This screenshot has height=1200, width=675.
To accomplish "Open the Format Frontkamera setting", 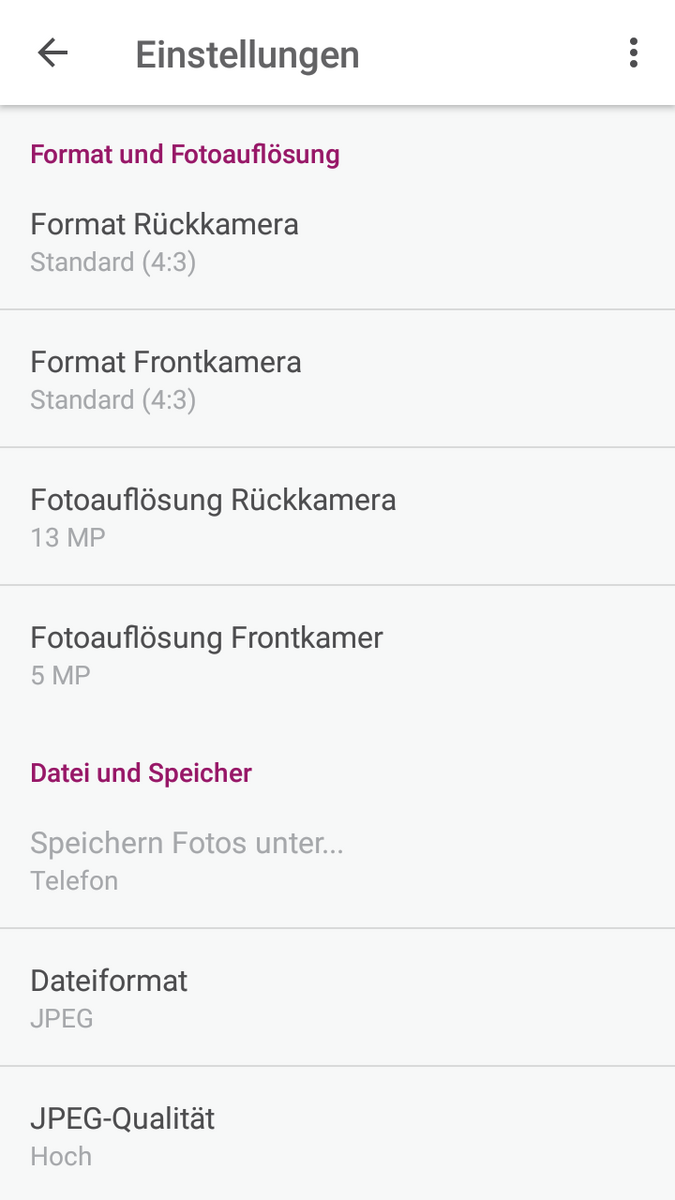I will click(x=337, y=379).
